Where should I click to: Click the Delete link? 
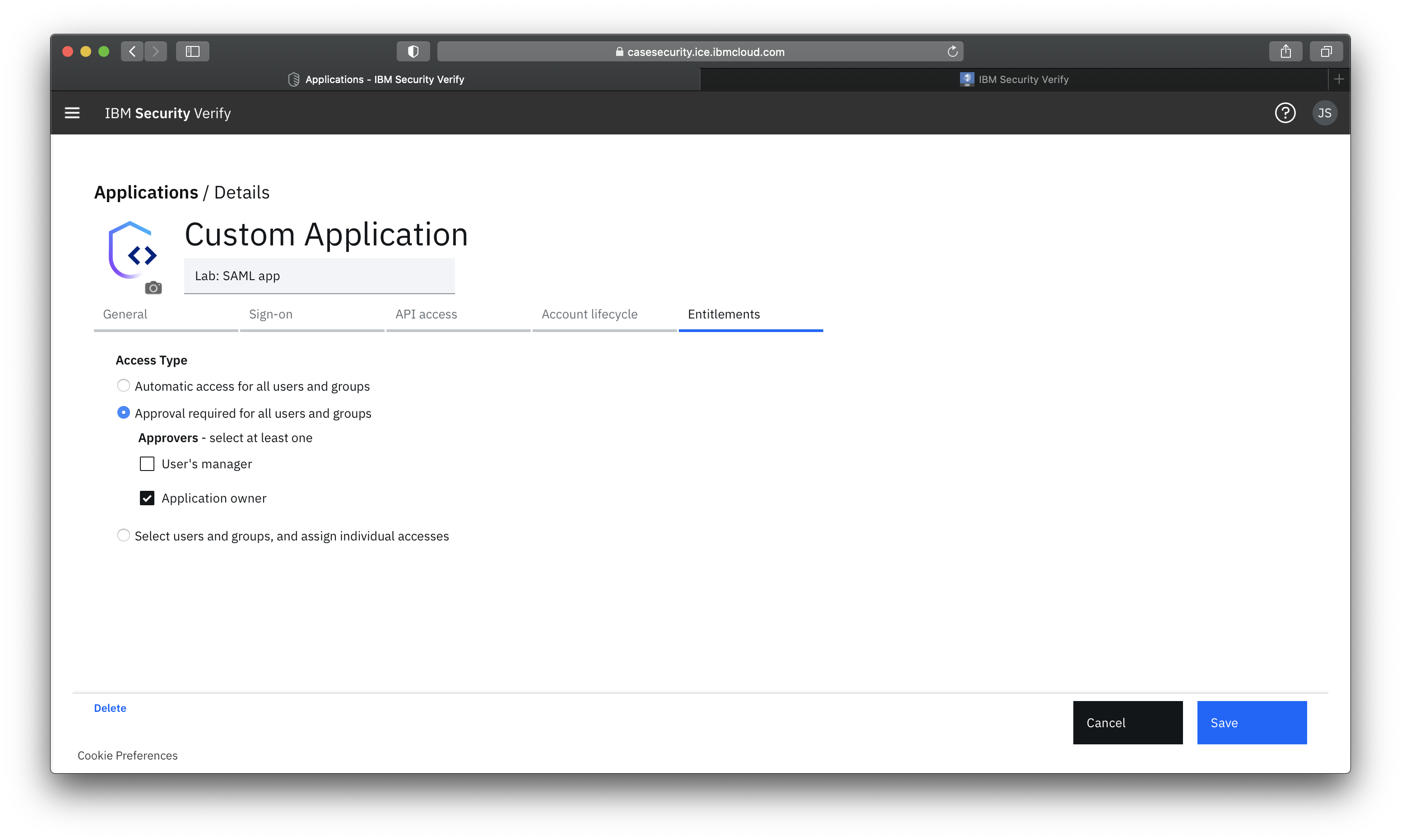pos(110,708)
